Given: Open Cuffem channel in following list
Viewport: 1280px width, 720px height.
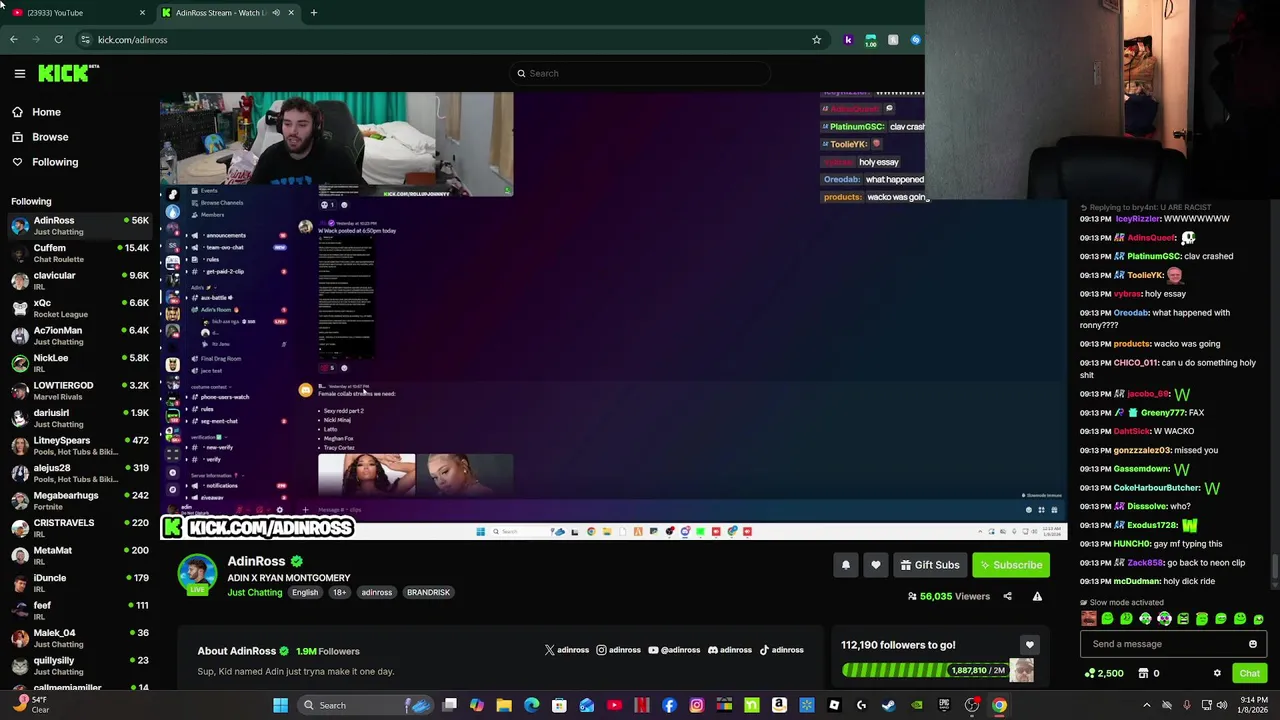Looking at the screenshot, I should pyautogui.click(x=80, y=253).
